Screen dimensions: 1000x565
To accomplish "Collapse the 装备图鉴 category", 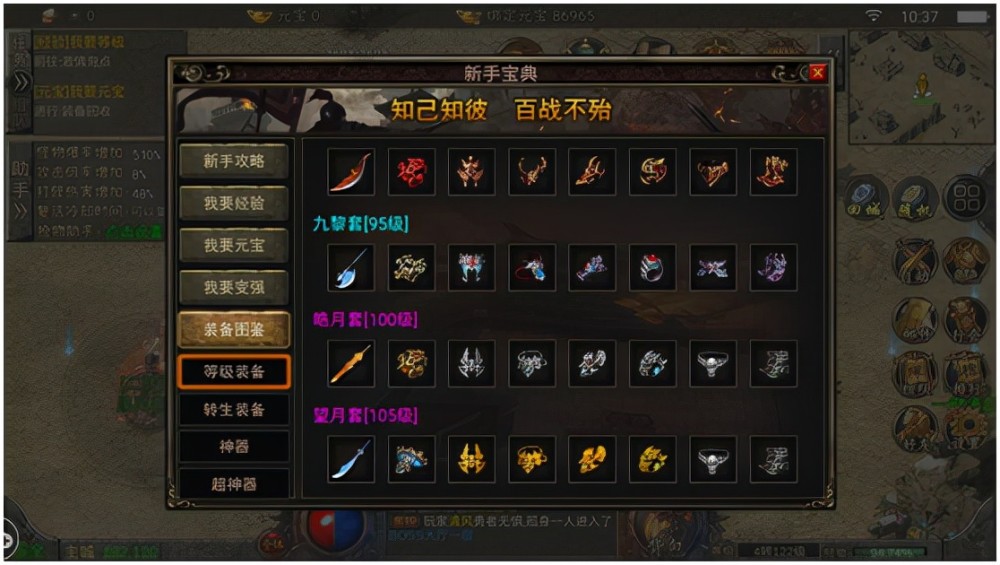I will point(234,329).
